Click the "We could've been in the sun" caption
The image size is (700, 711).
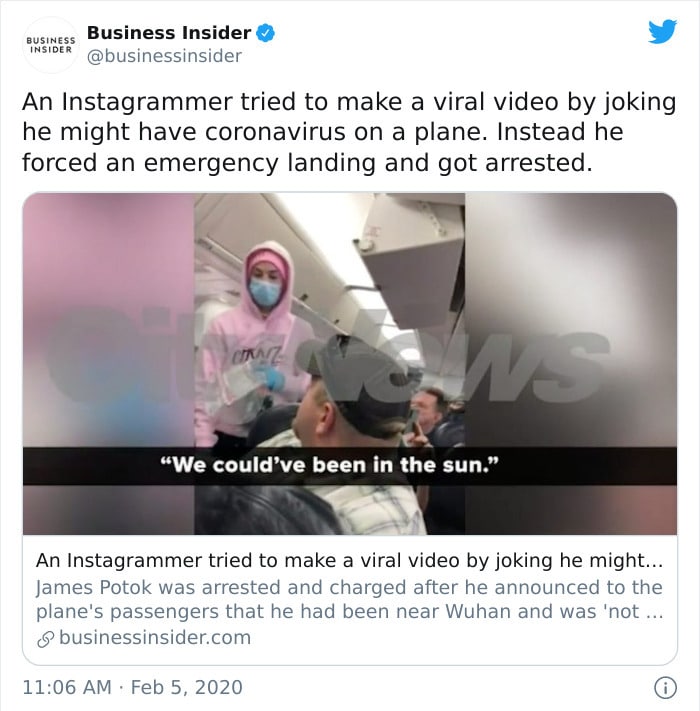(330, 466)
